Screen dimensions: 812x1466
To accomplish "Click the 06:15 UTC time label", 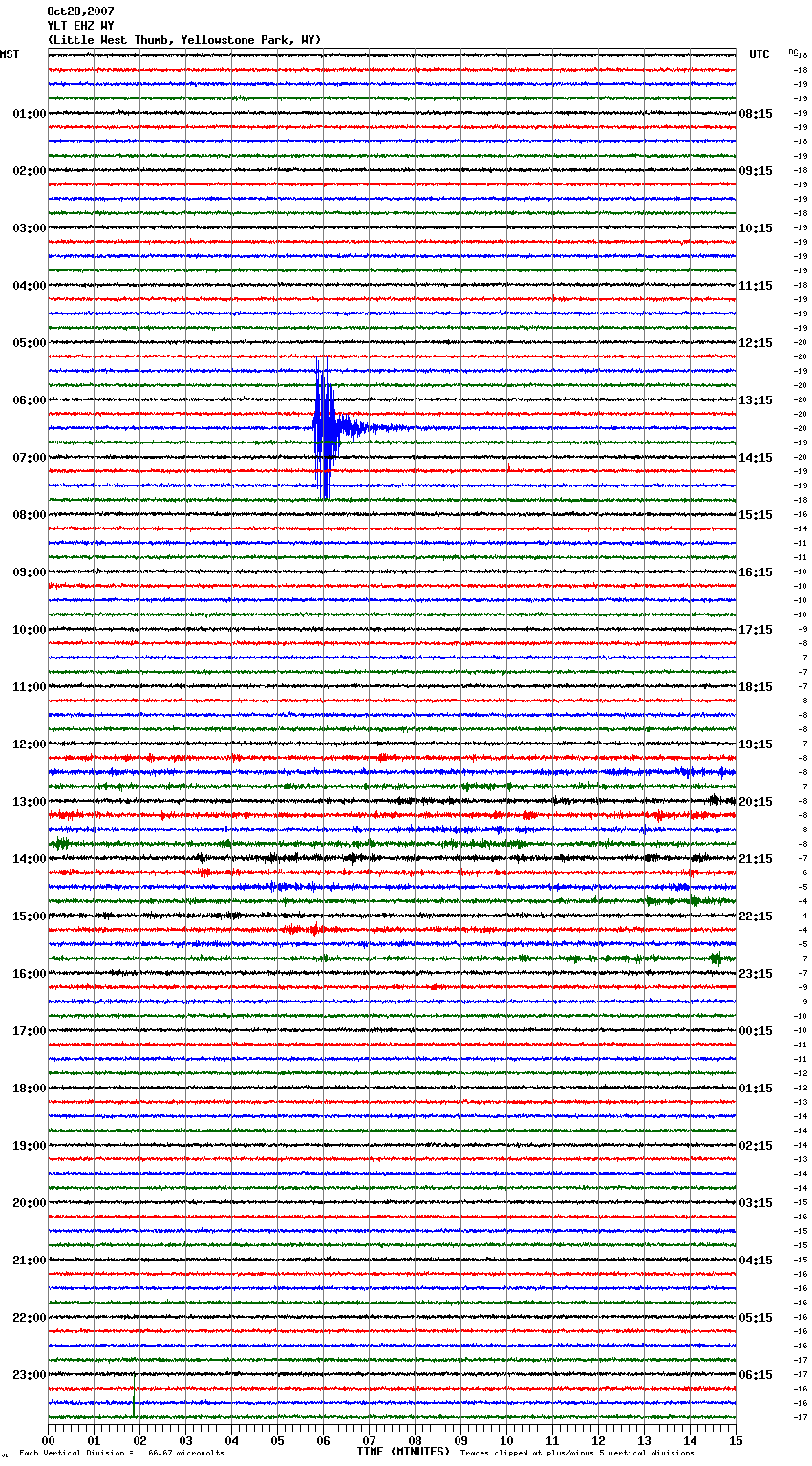I will click(x=756, y=1375).
